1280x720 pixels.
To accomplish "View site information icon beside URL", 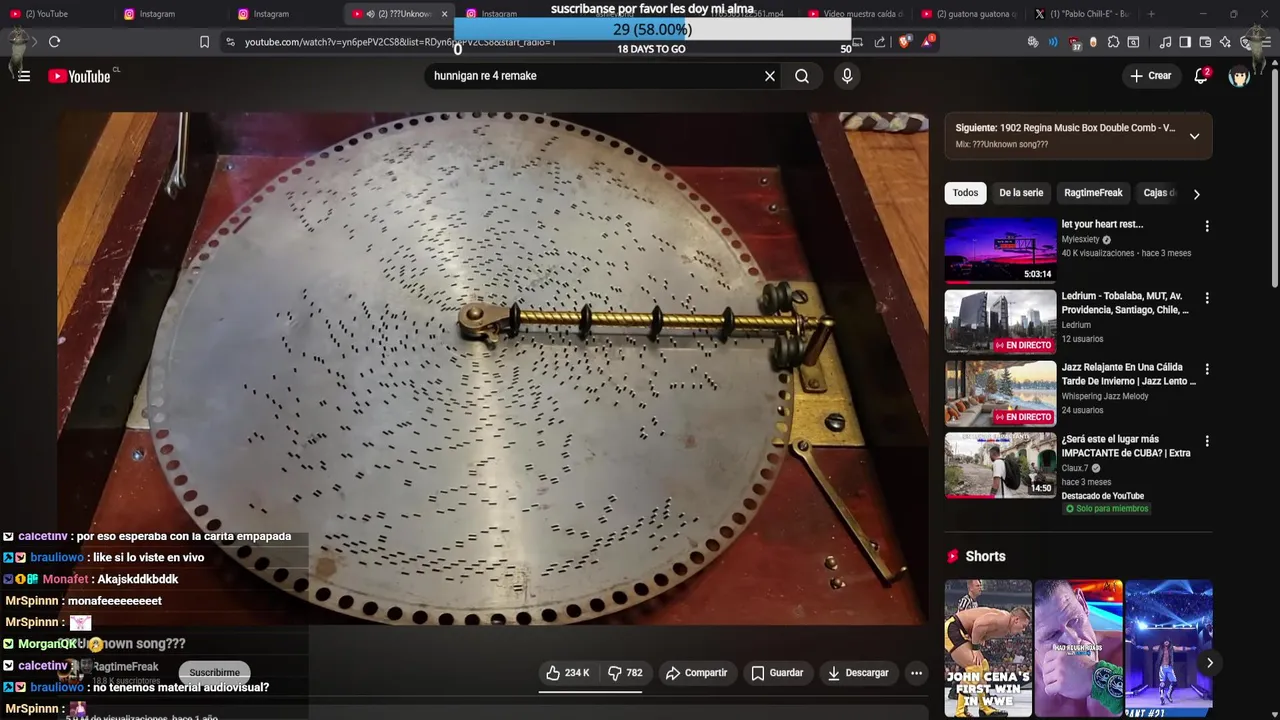I will click(x=231, y=42).
